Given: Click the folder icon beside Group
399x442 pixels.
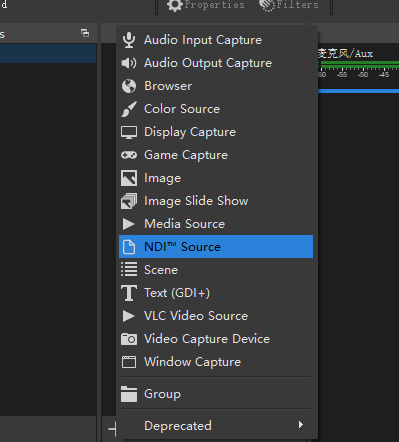Looking at the screenshot, I should (129, 394).
